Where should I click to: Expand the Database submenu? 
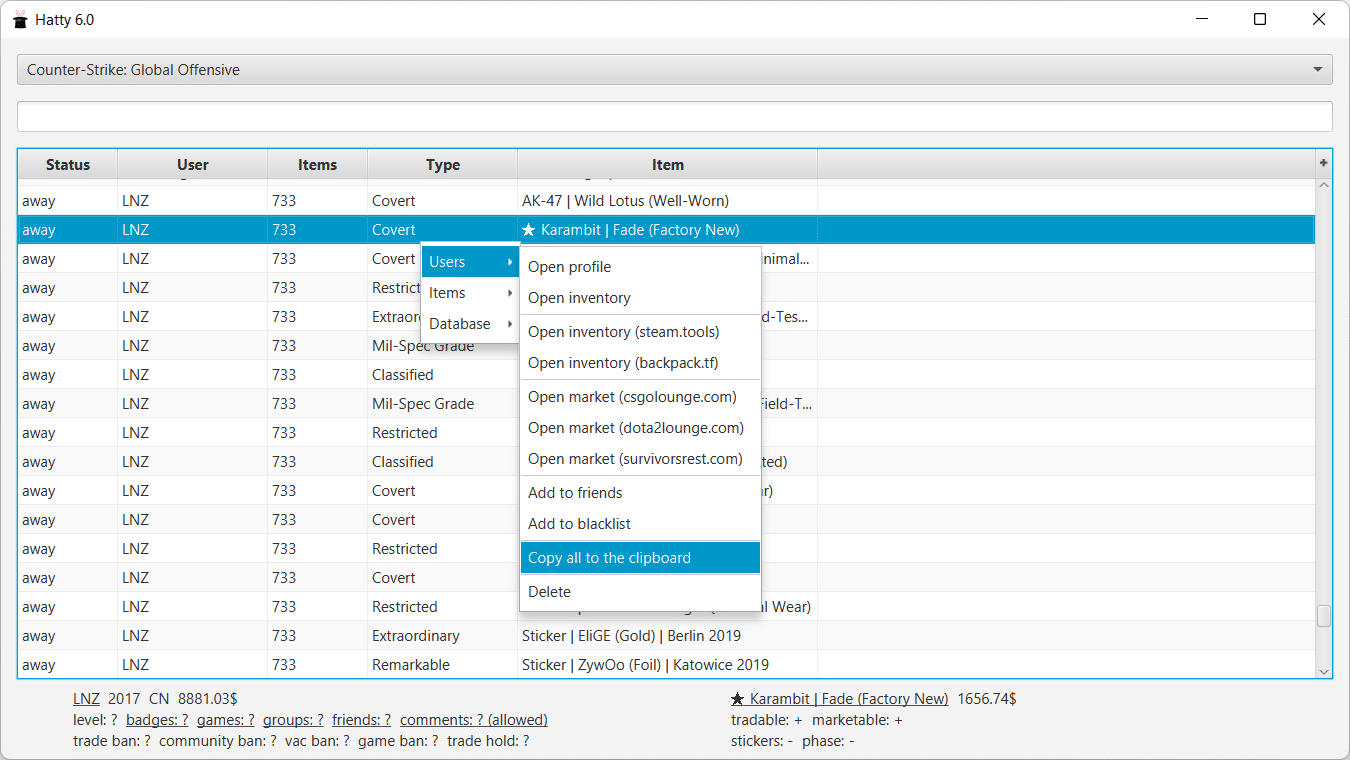pos(470,324)
